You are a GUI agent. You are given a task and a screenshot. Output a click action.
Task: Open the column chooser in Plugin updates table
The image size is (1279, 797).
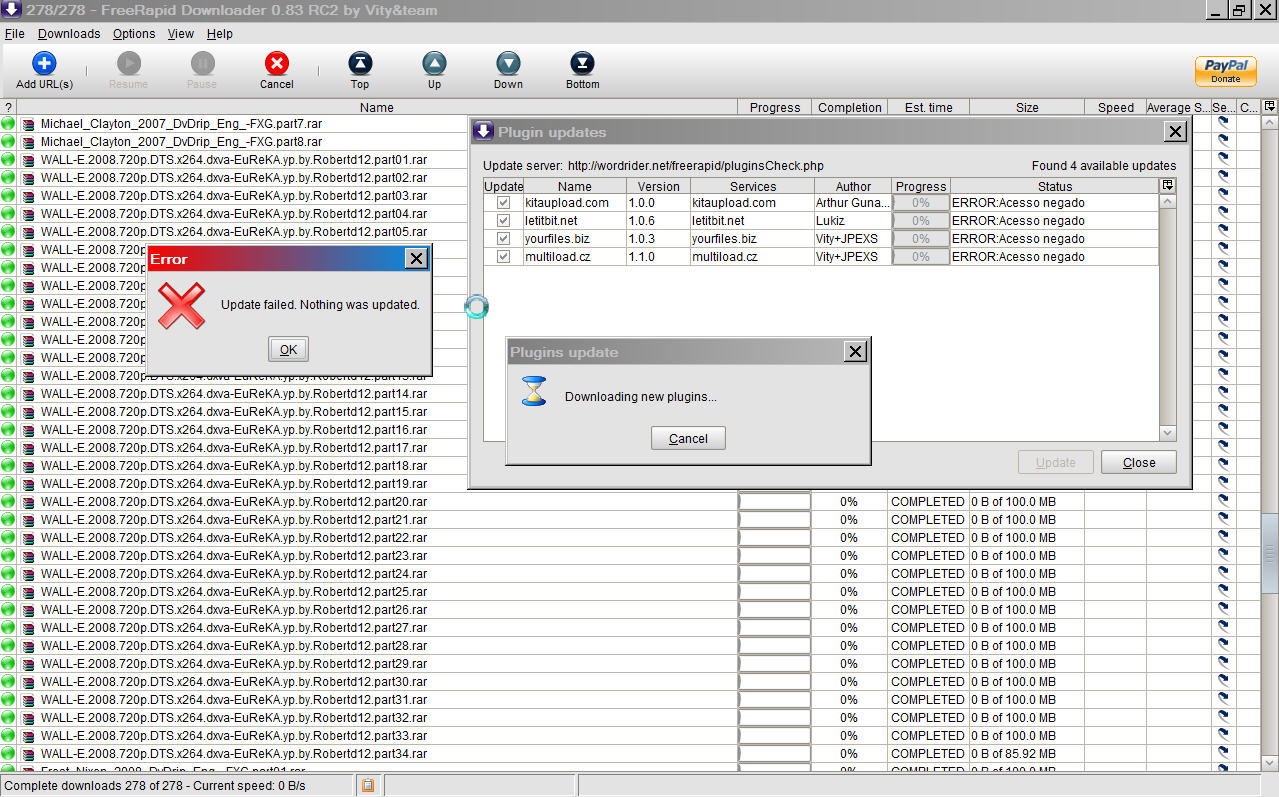[1167, 186]
